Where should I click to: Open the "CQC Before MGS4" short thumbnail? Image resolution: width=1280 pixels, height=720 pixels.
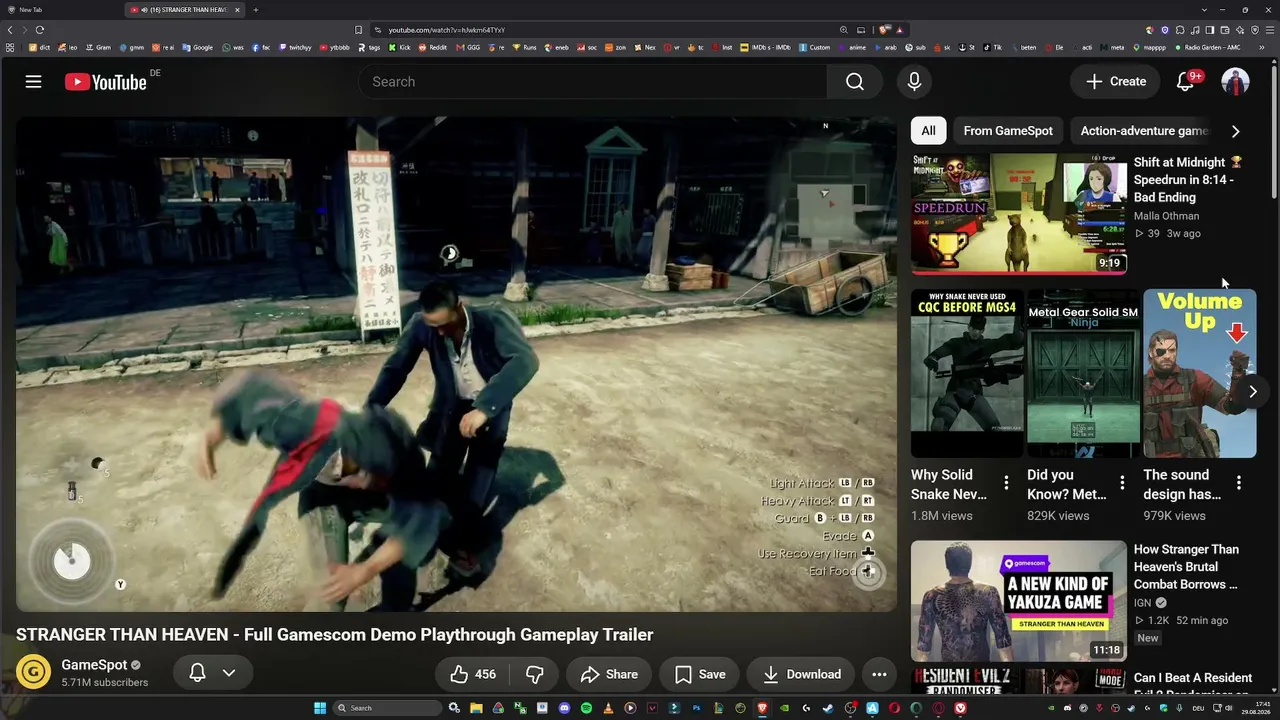coord(967,374)
